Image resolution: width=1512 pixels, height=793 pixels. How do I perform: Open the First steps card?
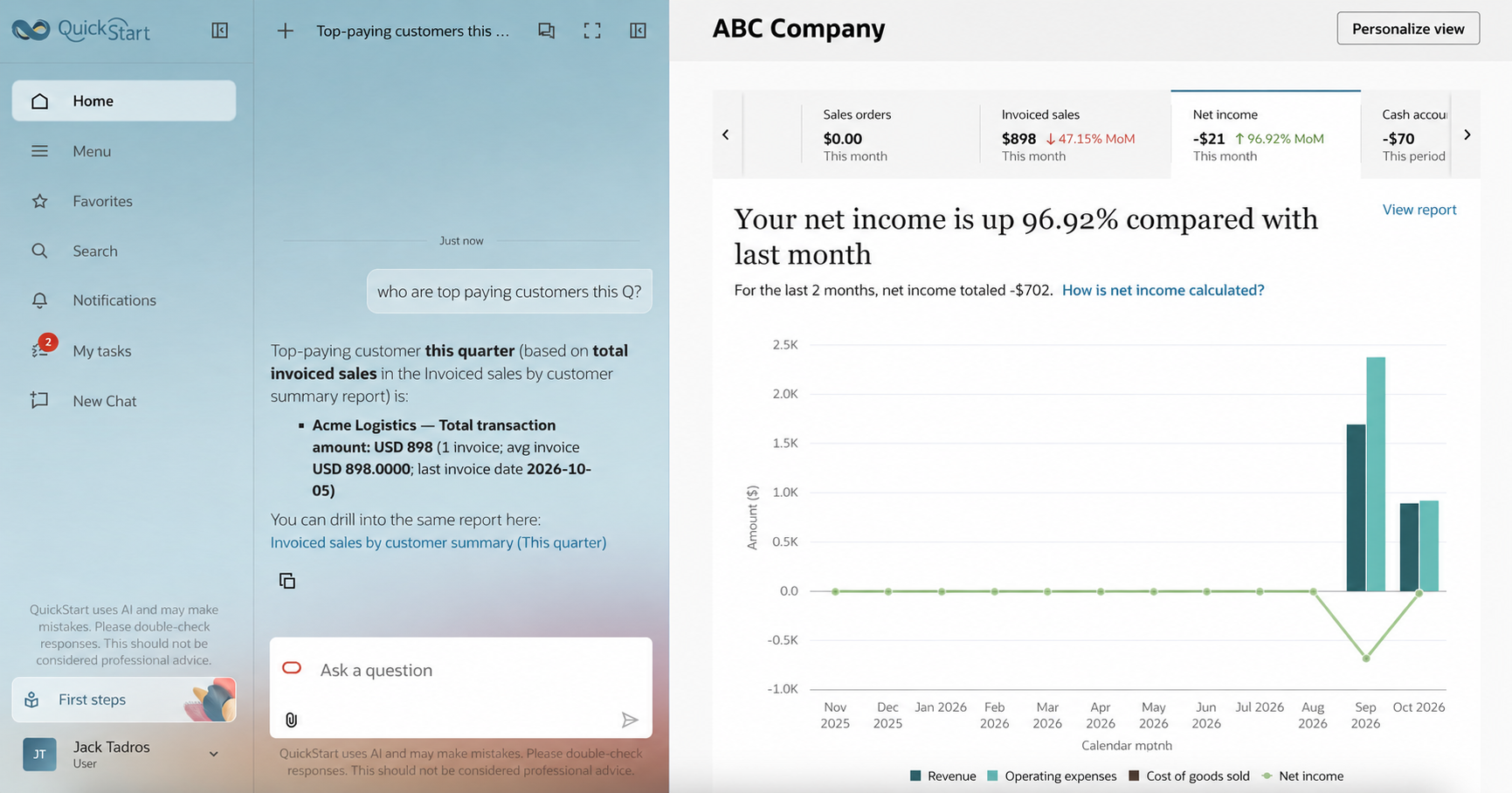click(124, 700)
